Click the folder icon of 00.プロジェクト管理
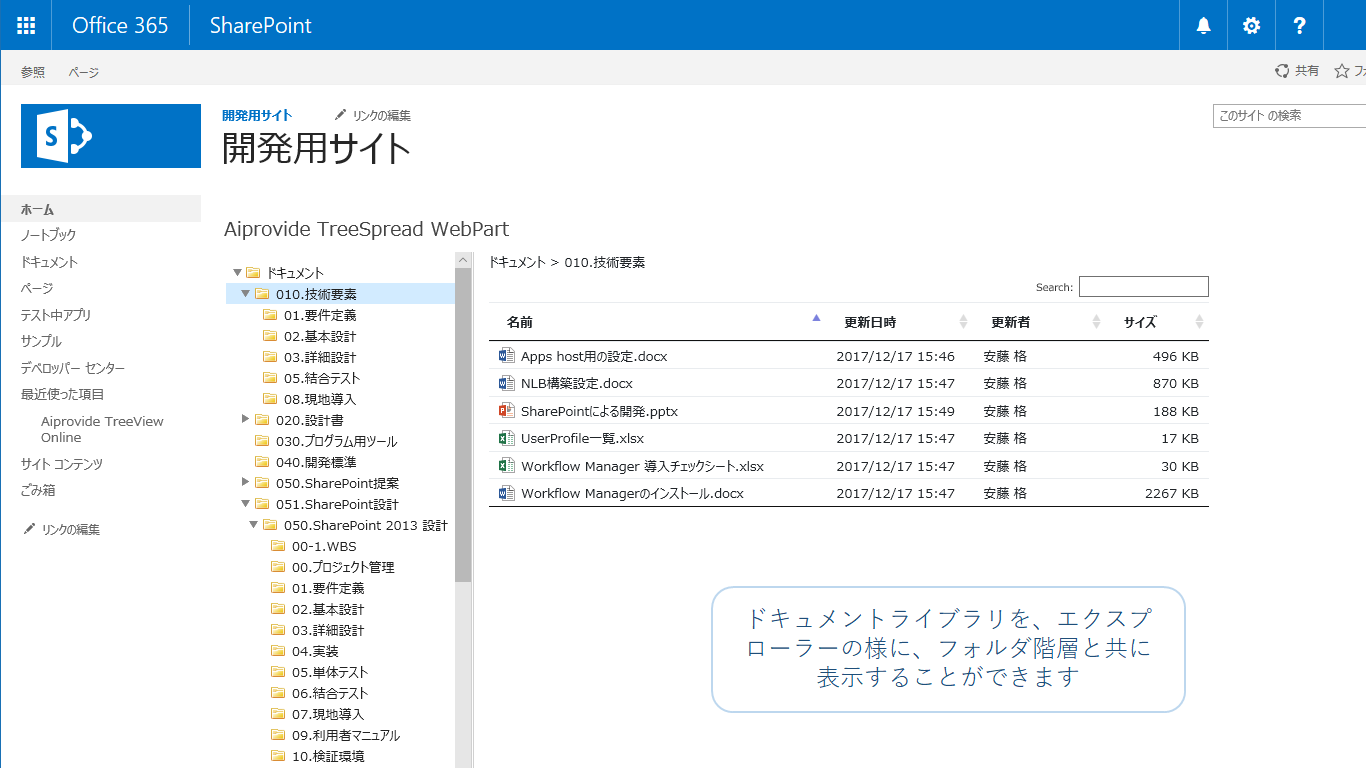Screen dimensions: 1366x768 (278, 567)
